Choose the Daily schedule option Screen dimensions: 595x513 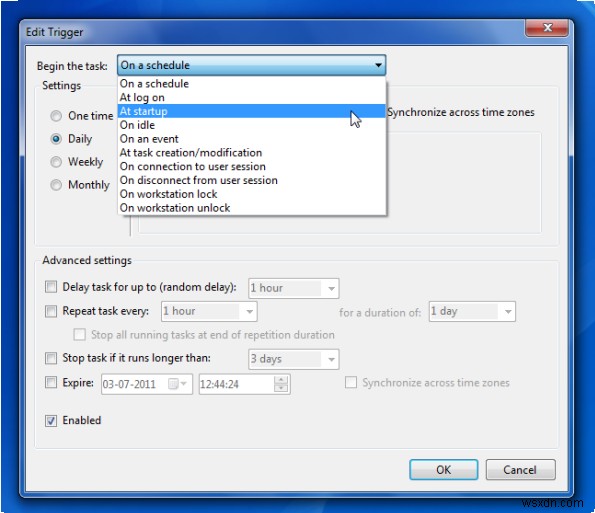click(x=56, y=139)
